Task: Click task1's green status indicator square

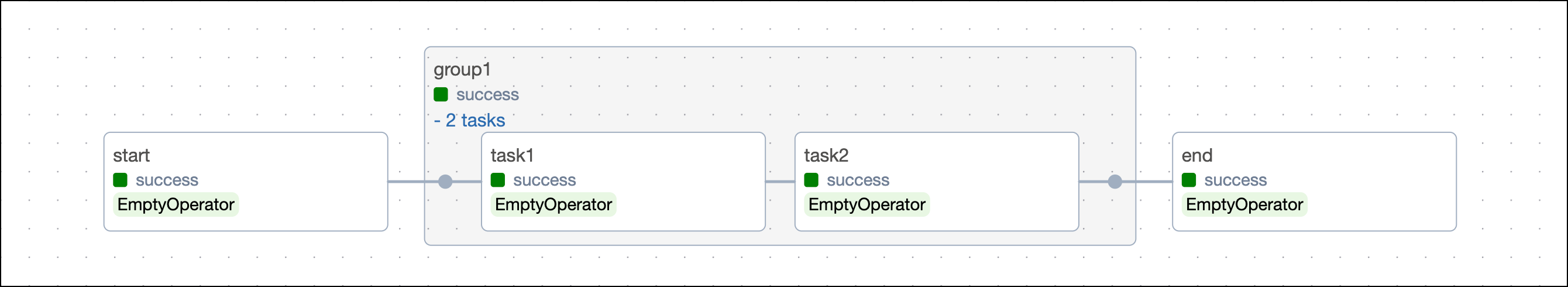Action: (x=497, y=180)
